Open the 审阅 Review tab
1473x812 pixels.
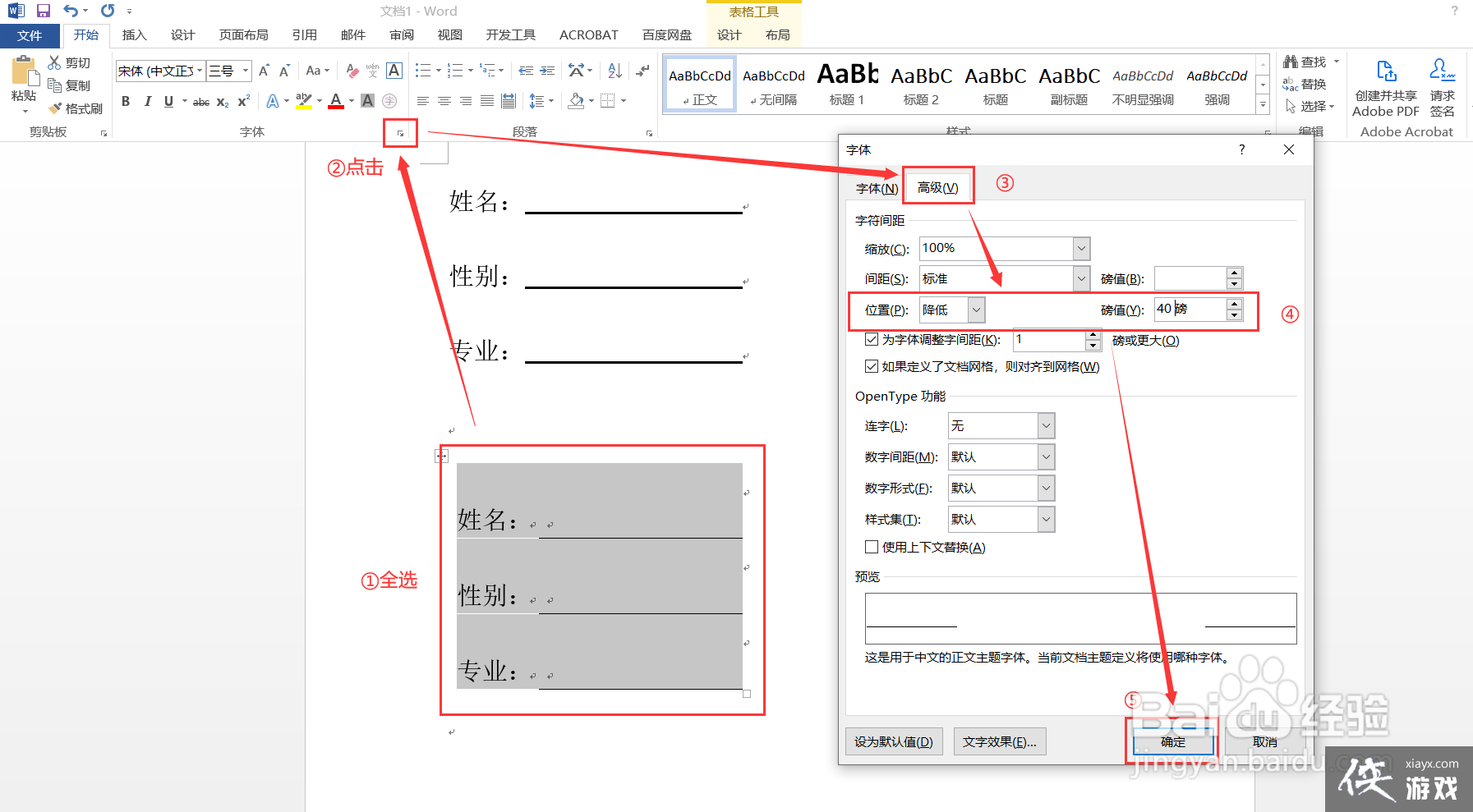point(402,35)
